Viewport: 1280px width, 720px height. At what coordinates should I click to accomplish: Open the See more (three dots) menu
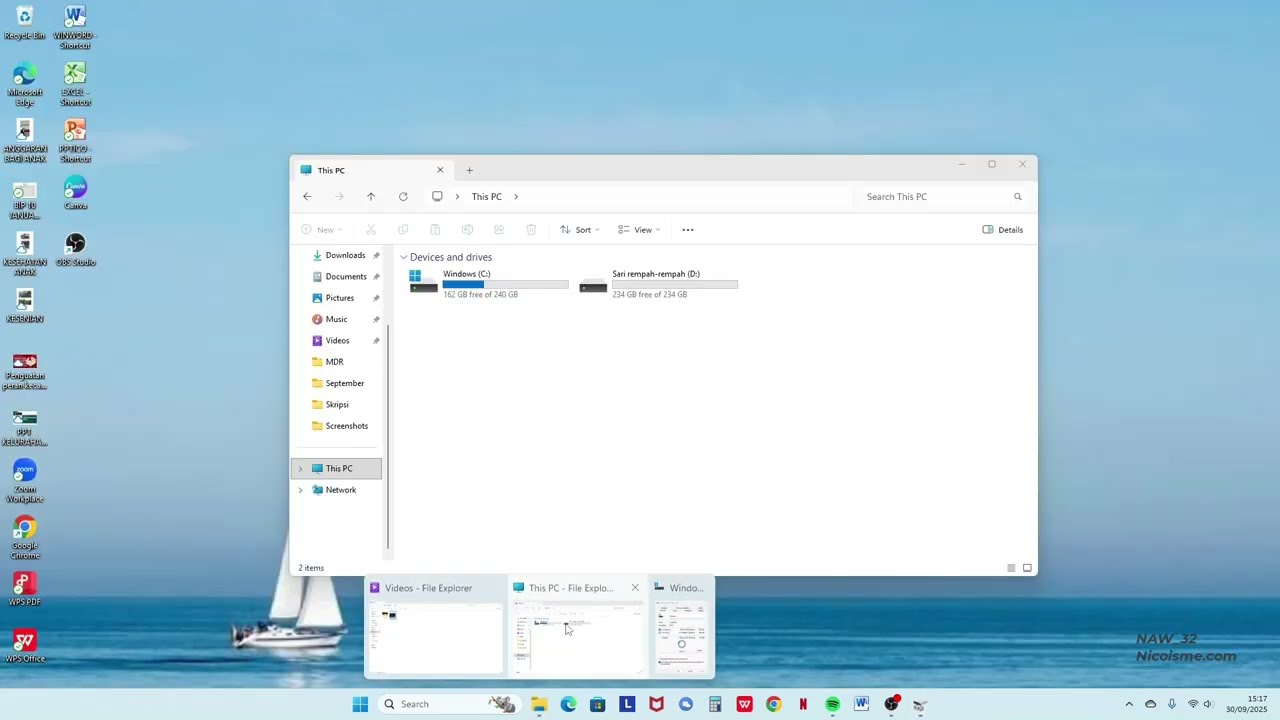(x=688, y=230)
